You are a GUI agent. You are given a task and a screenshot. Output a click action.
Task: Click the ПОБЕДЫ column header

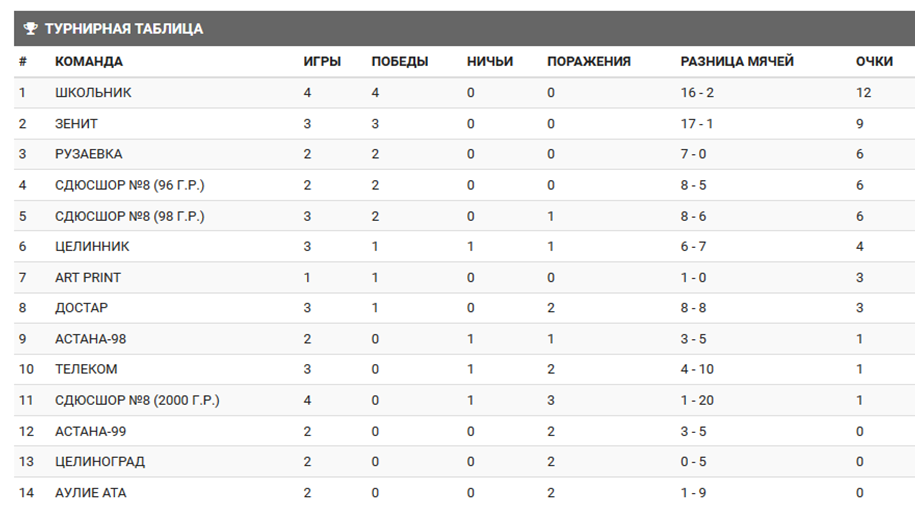pos(400,61)
